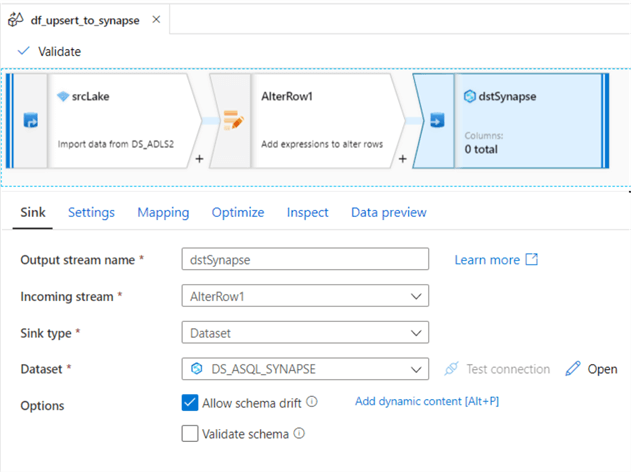Screen dimensions: 631x472
Task: Show the Data preview tab
Action: pos(389,212)
